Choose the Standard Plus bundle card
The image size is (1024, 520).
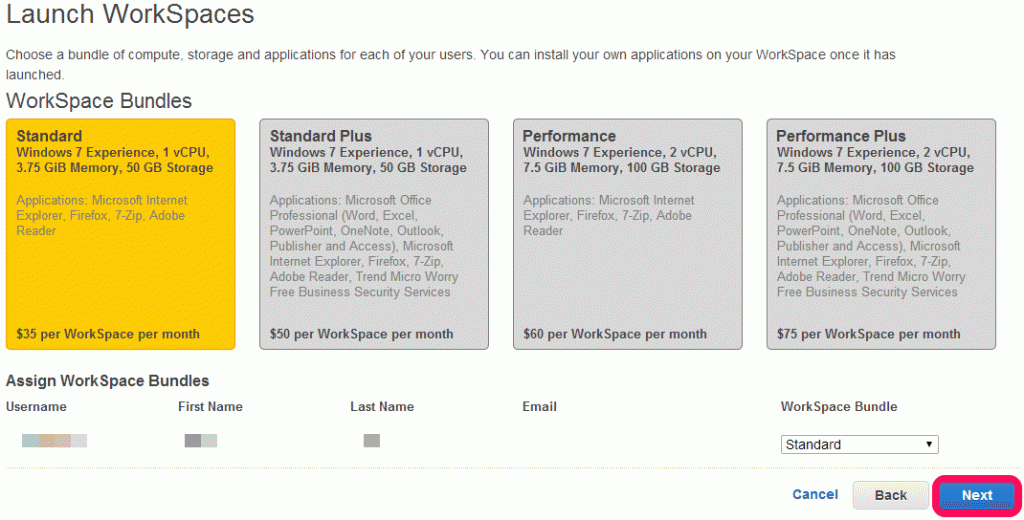tap(374, 234)
